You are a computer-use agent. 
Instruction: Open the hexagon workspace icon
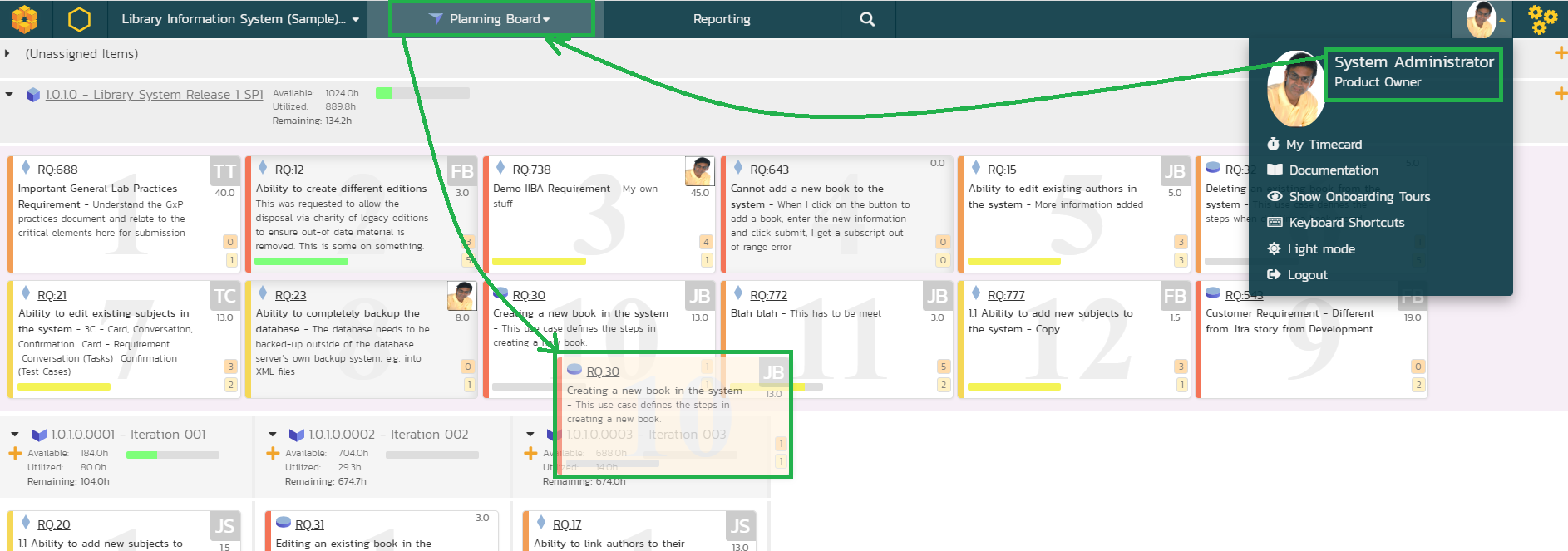79,19
